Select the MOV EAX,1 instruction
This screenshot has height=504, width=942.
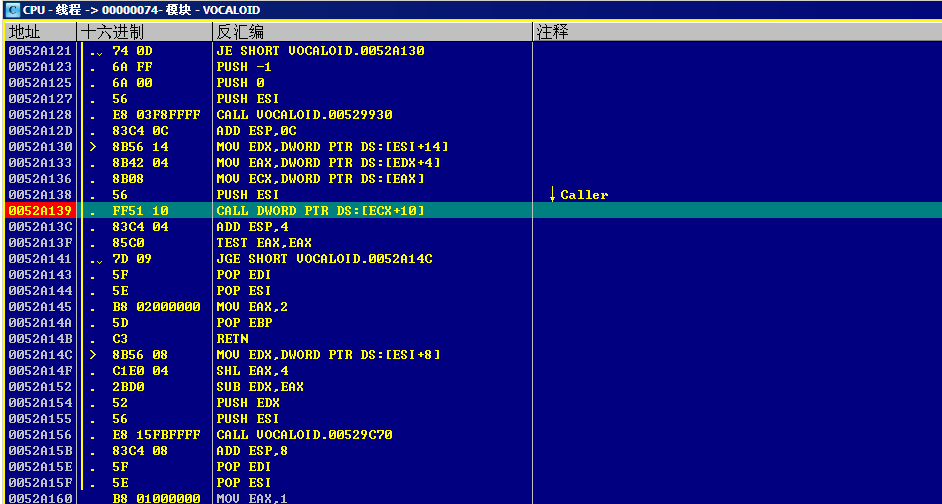coord(252,499)
